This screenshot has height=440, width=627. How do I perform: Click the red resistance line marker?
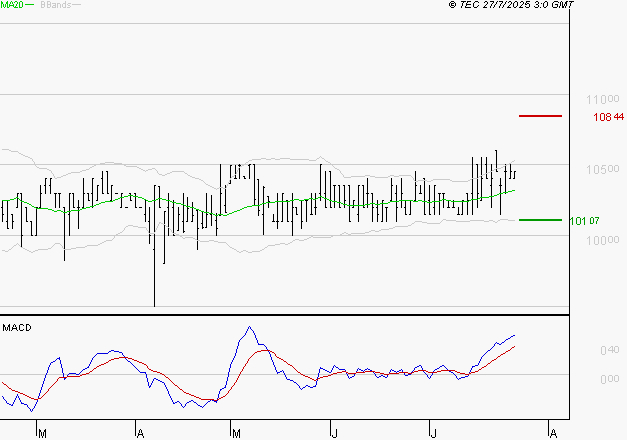point(540,116)
